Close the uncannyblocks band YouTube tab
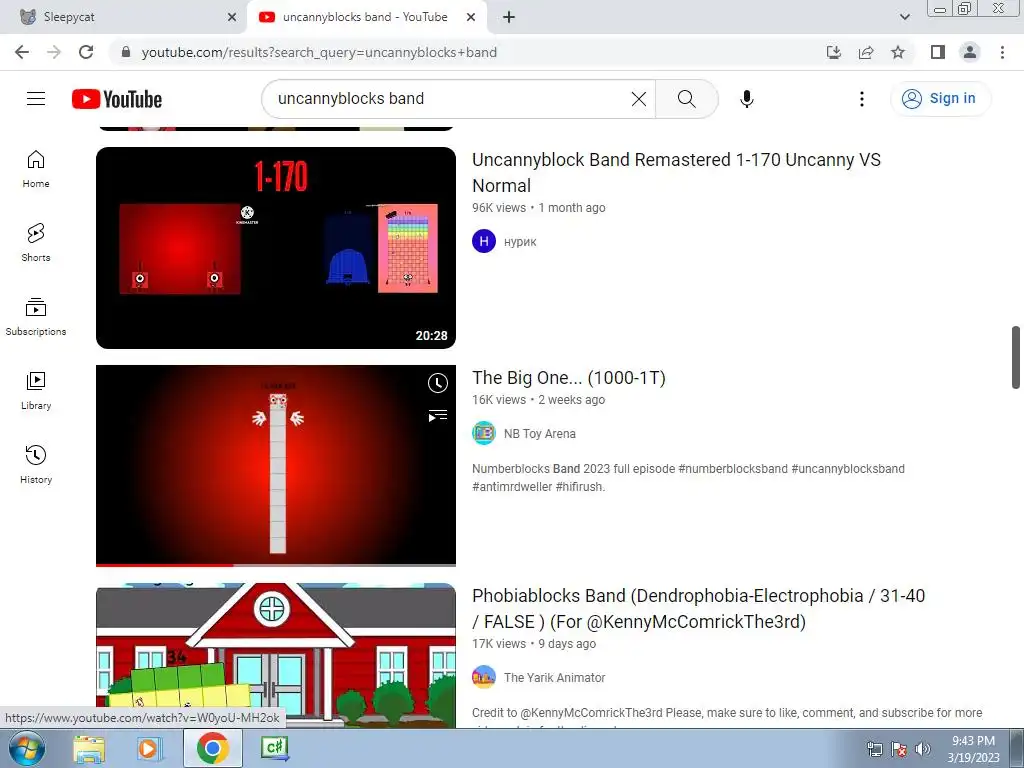 click(471, 17)
